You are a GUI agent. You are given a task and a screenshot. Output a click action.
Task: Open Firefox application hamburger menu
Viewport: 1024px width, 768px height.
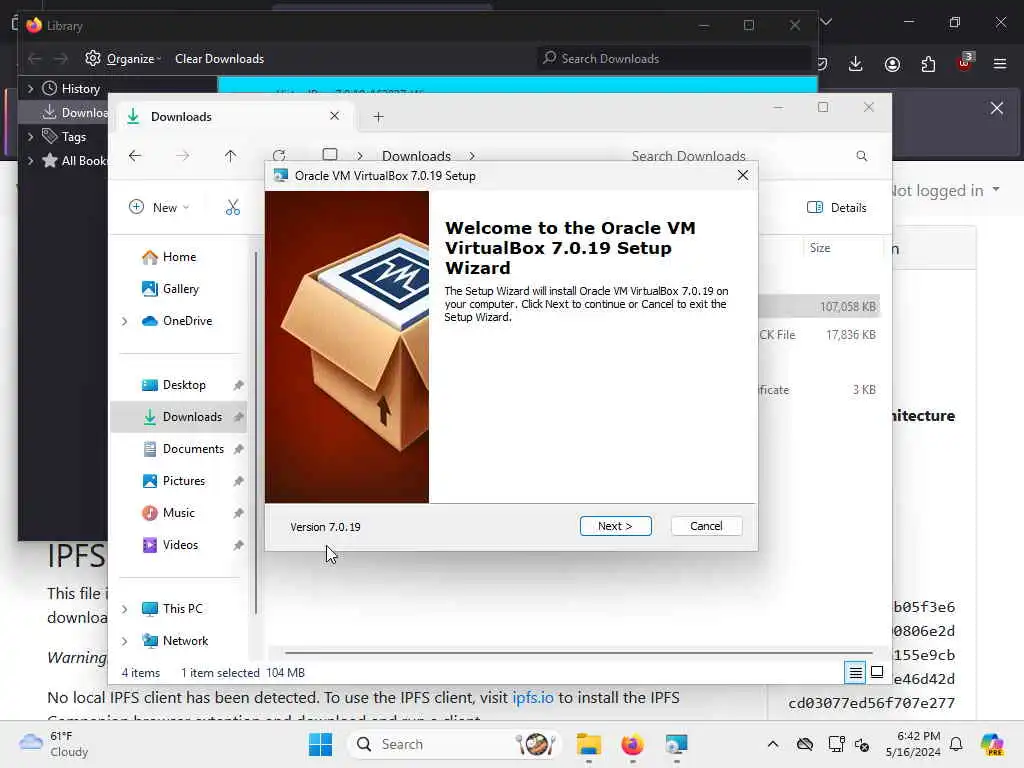tap(1000, 63)
